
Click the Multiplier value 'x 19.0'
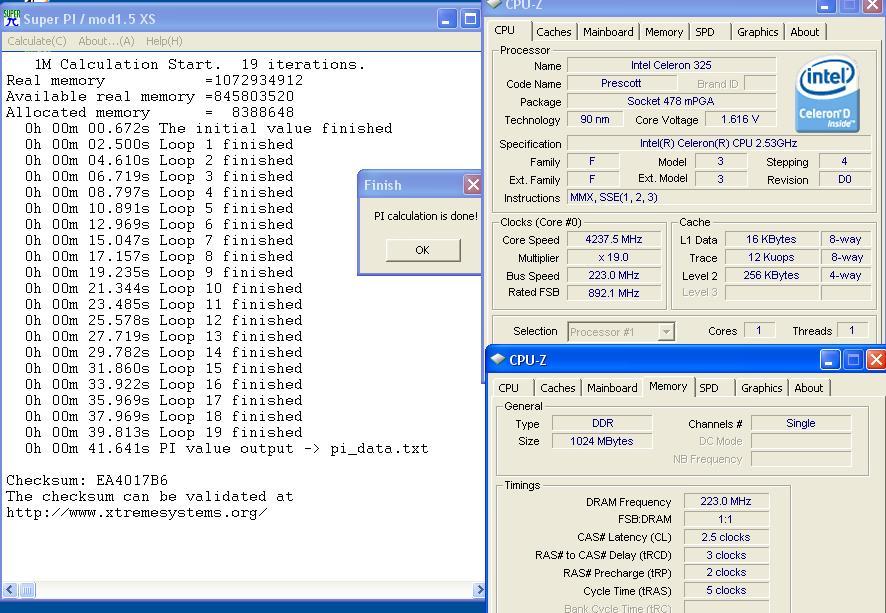coord(614,258)
